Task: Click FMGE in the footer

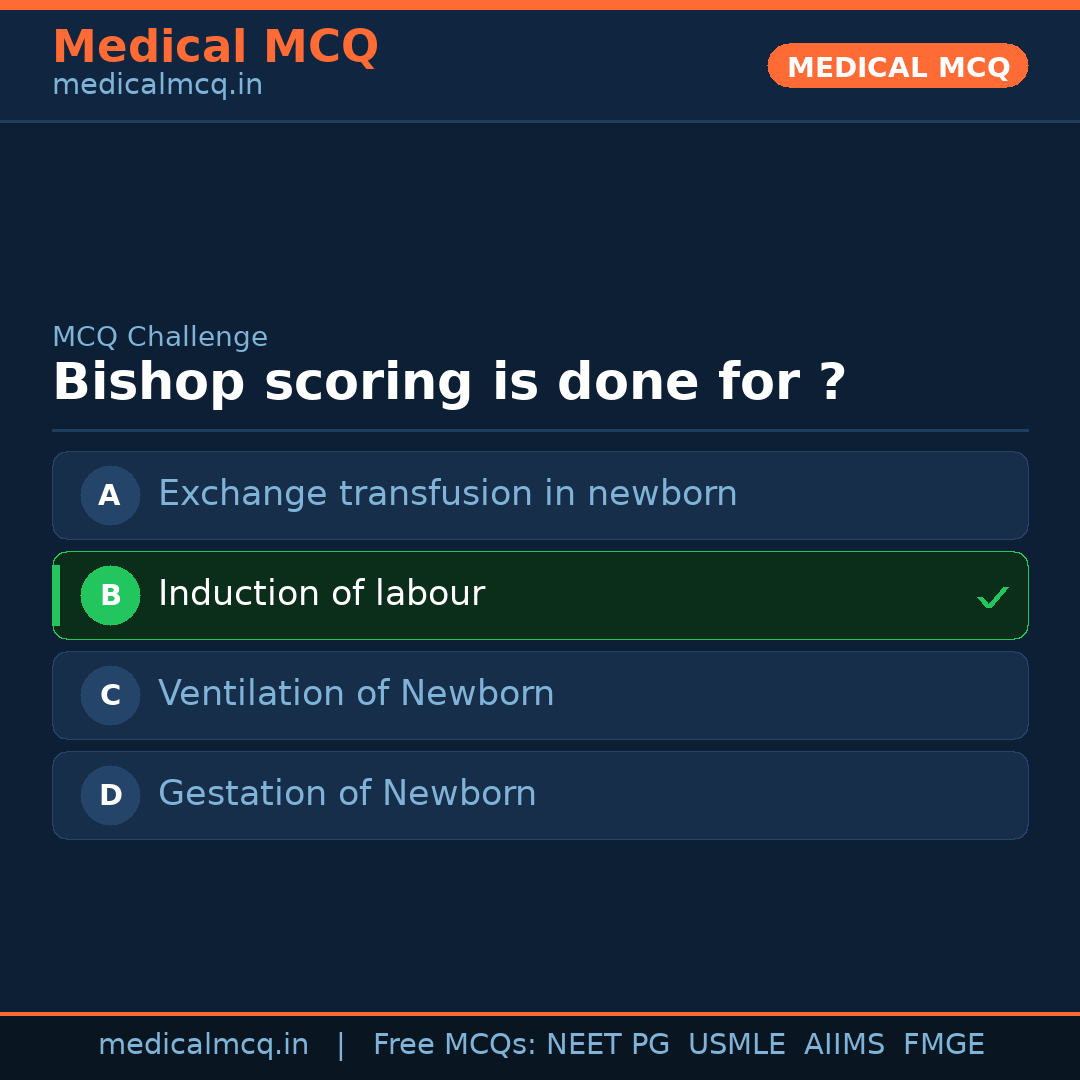Action: (943, 1045)
